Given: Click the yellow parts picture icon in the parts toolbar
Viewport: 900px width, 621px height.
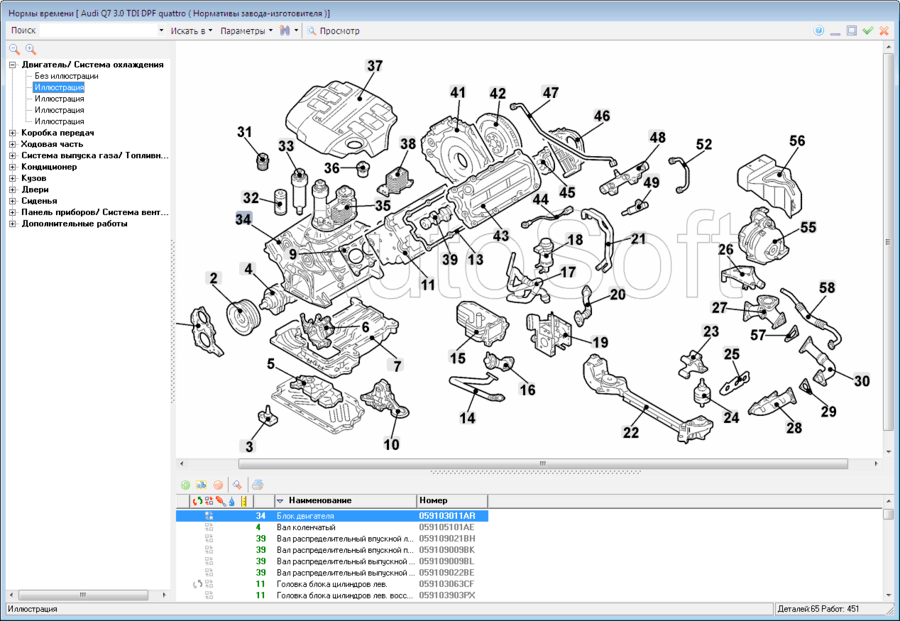Looking at the screenshot, I should pos(201,485).
